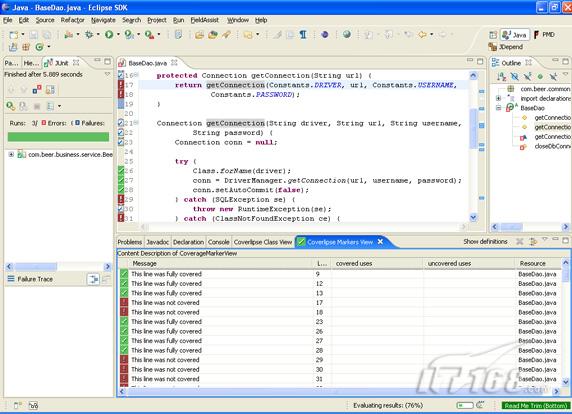The height and width of the screenshot is (414, 572).
Task: Open the JDepend perspective
Action: click(506, 47)
